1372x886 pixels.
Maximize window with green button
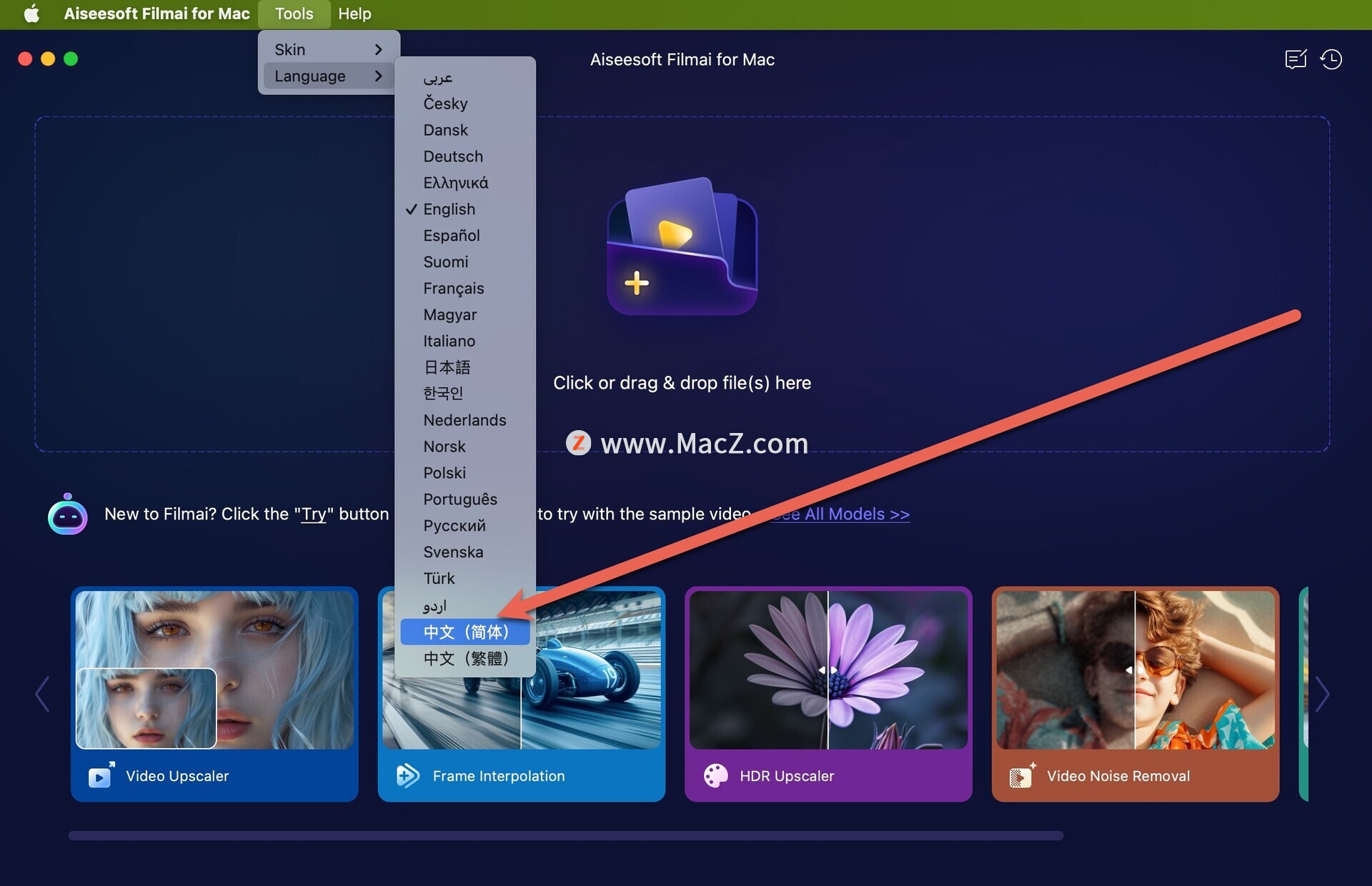71,59
